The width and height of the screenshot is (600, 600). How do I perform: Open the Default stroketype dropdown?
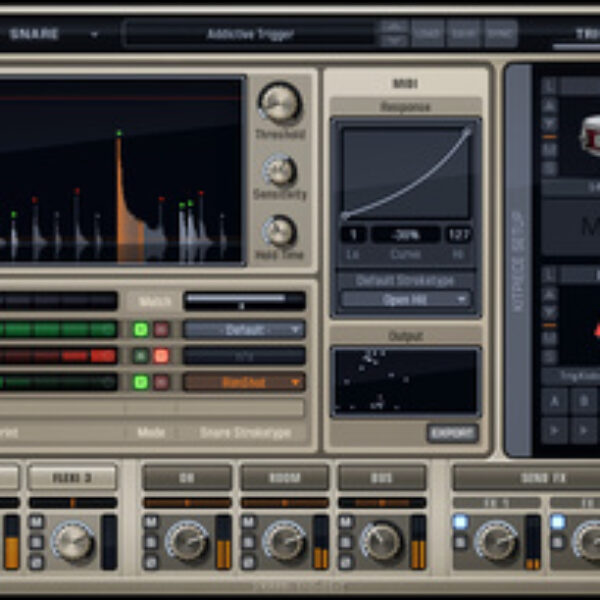pyautogui.click(x=244, y=329)
